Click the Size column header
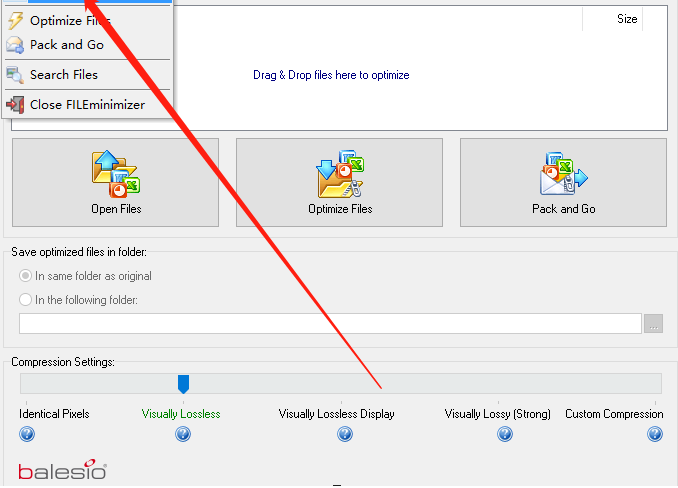678x488 pixels. tap(612, 19)
